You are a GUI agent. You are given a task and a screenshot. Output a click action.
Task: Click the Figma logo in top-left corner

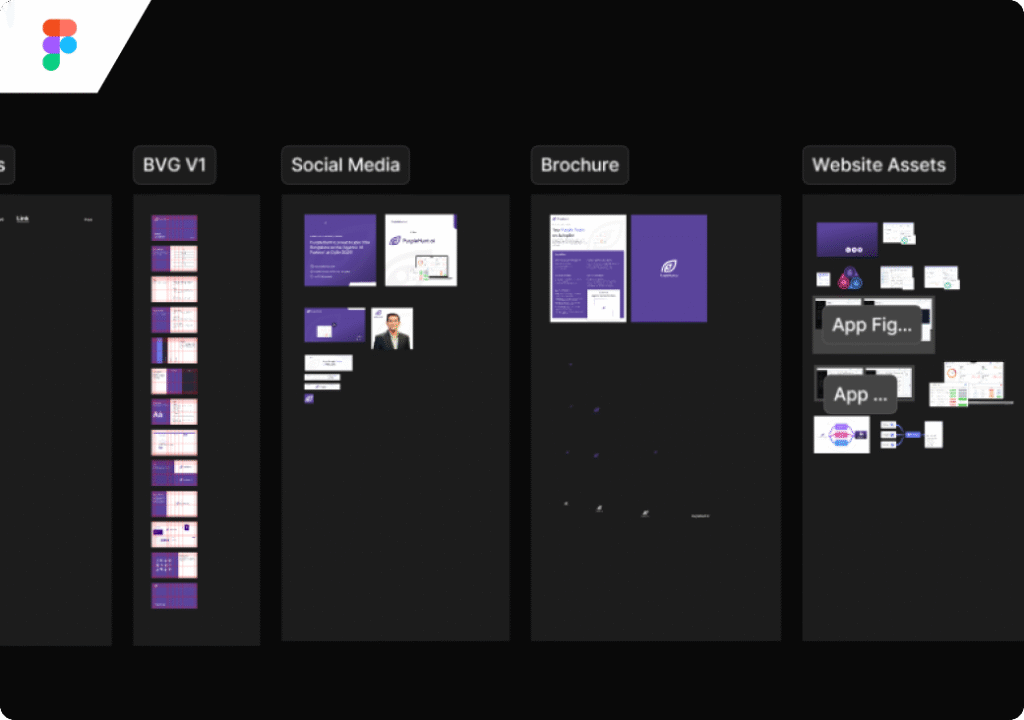(x=59, y=45)
